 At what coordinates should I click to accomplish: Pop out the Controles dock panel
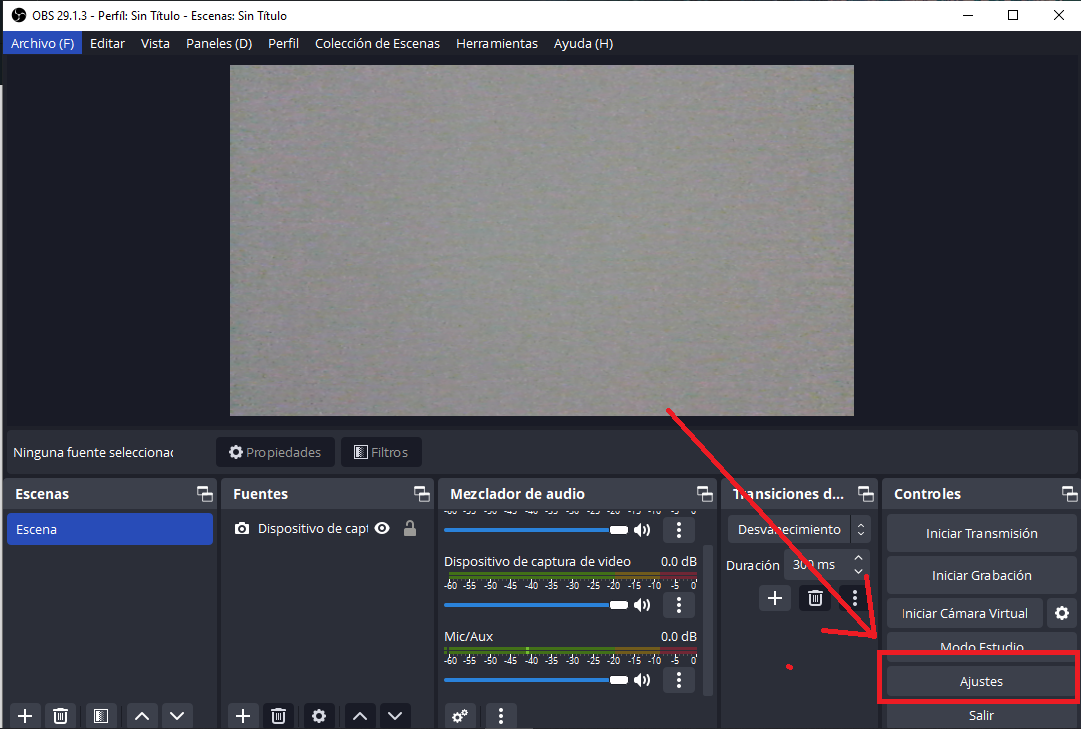[x=1069, y=494]
